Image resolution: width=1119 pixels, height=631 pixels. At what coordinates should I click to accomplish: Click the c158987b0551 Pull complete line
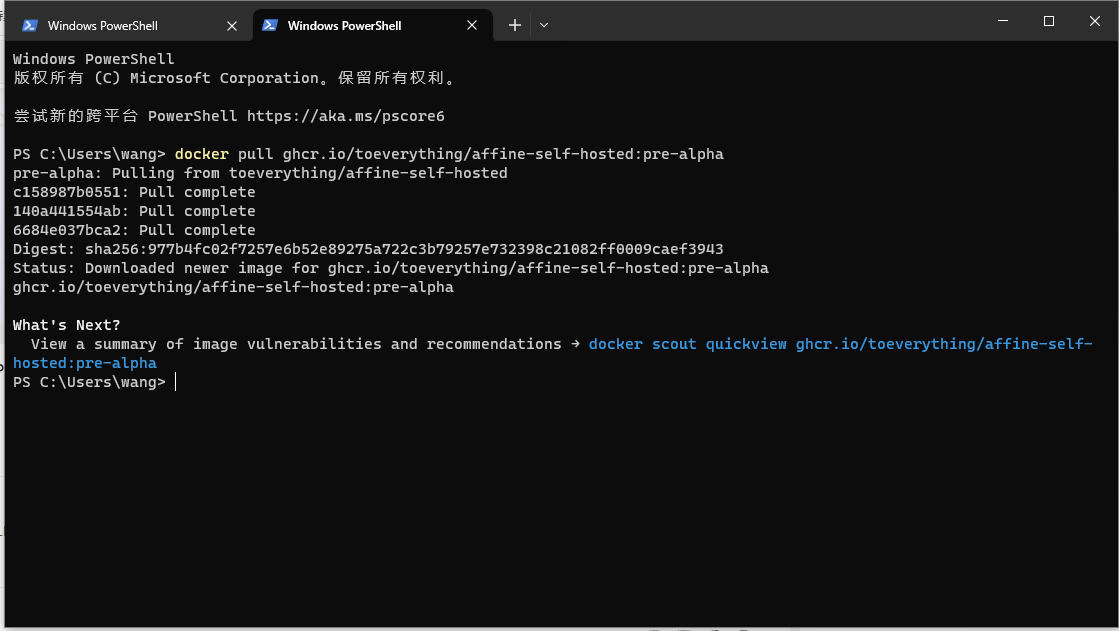134,192
